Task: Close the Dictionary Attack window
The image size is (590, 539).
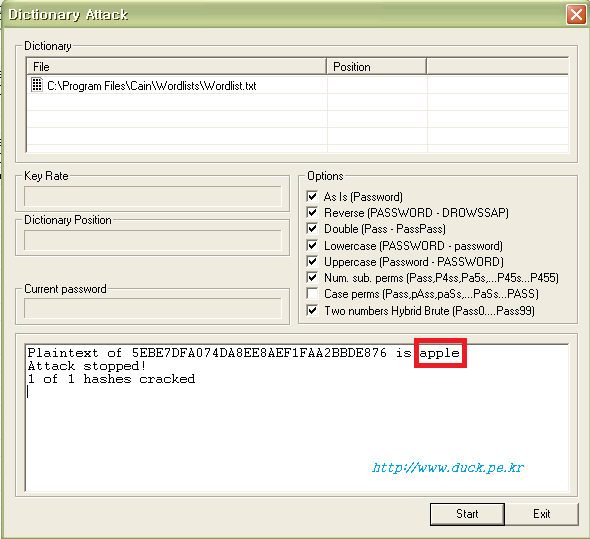Action: click(x=576, y=15)
